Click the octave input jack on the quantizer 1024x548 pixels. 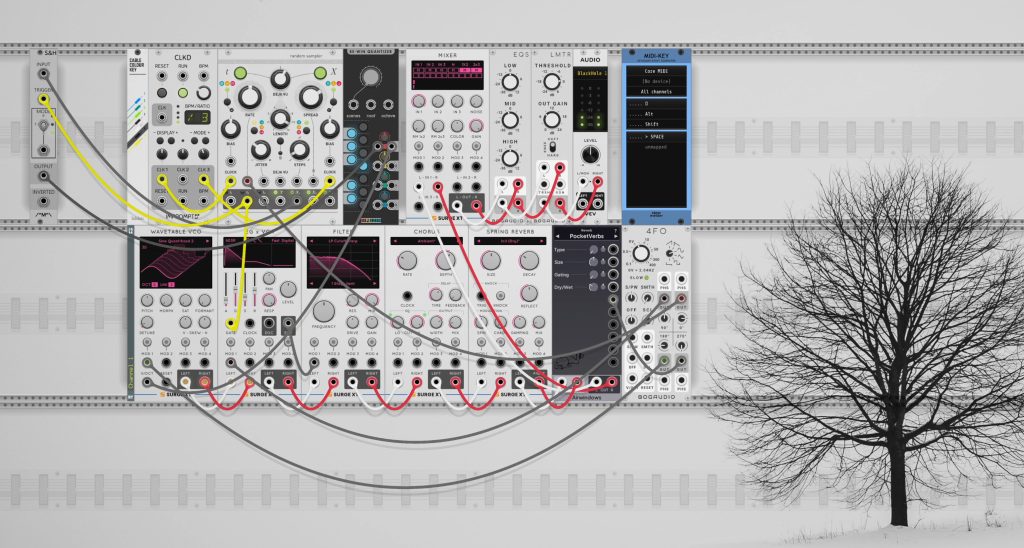click(x=388, y=105)
